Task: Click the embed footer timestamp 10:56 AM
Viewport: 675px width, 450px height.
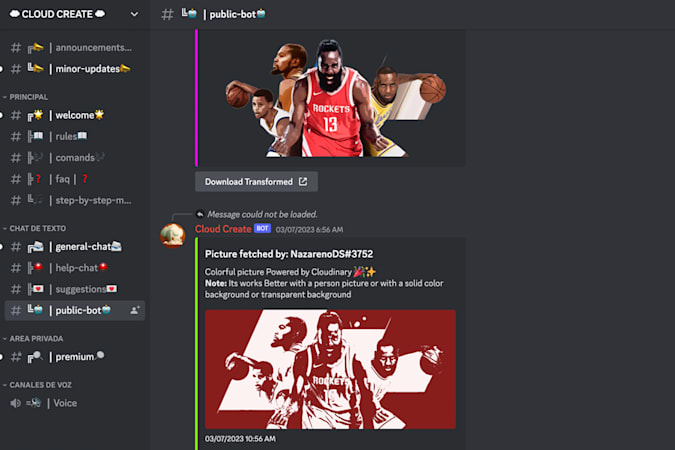Action: point(240,439)
